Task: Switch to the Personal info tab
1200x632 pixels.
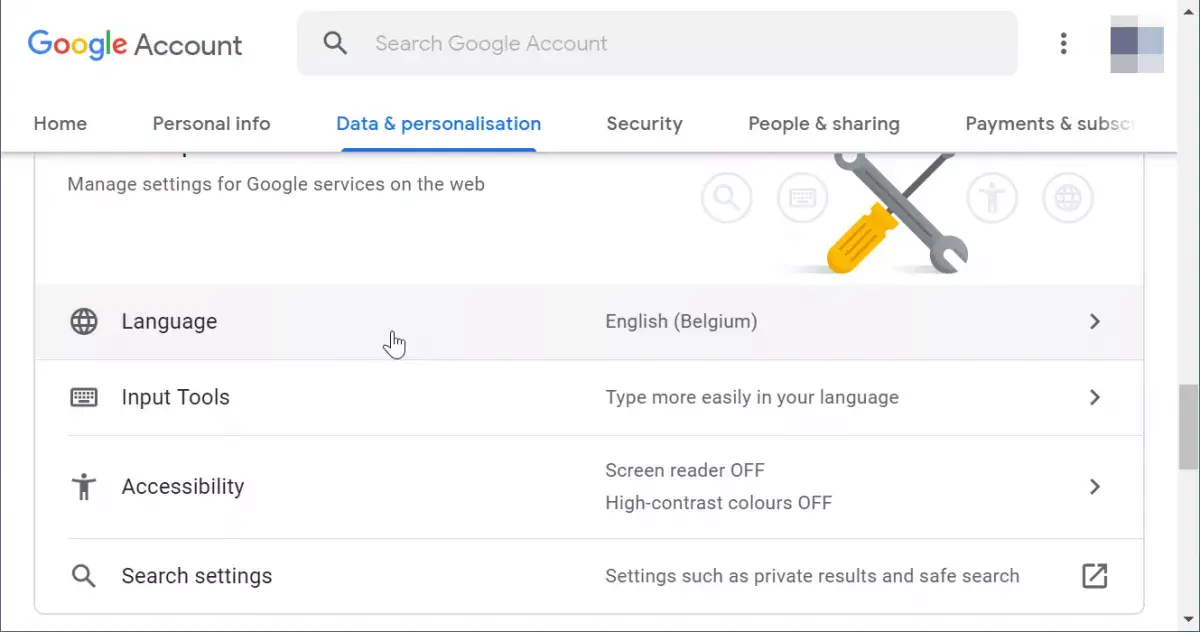Action: click(211, 124)
